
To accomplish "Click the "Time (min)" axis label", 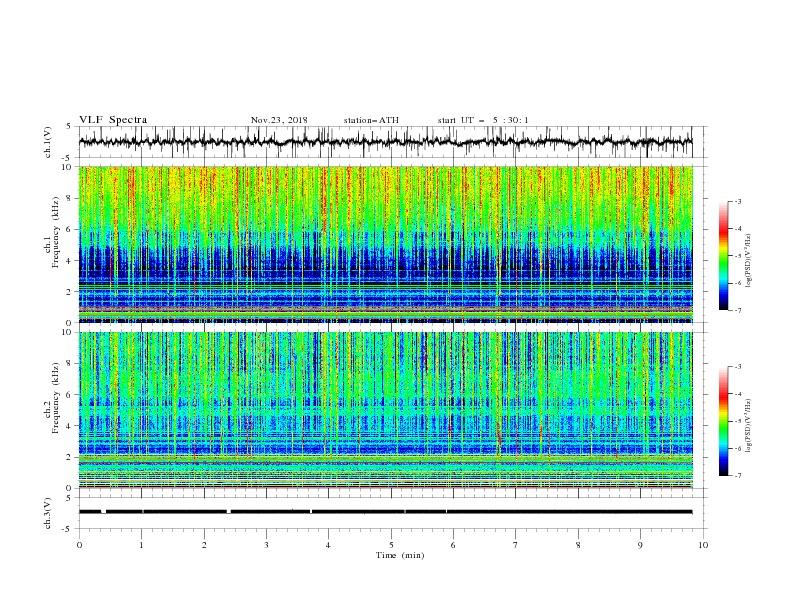I will (x=400, y=555).
